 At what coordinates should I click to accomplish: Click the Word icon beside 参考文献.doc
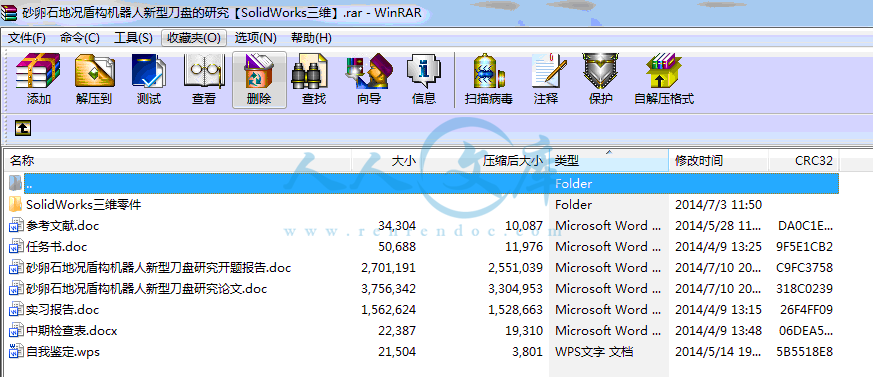16,226
